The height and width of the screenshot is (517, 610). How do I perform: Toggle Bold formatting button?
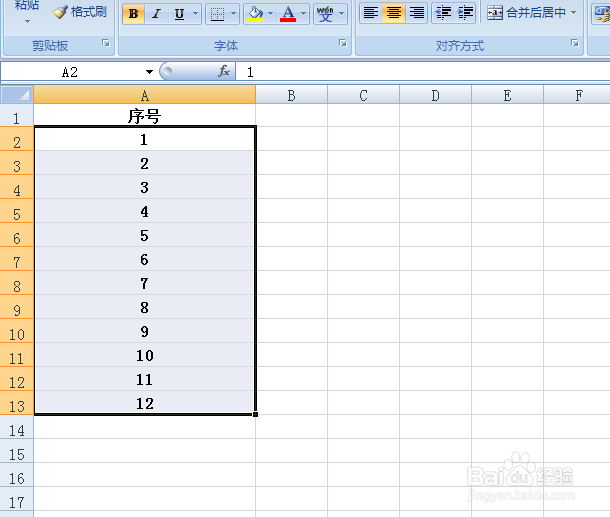point(133,14)
